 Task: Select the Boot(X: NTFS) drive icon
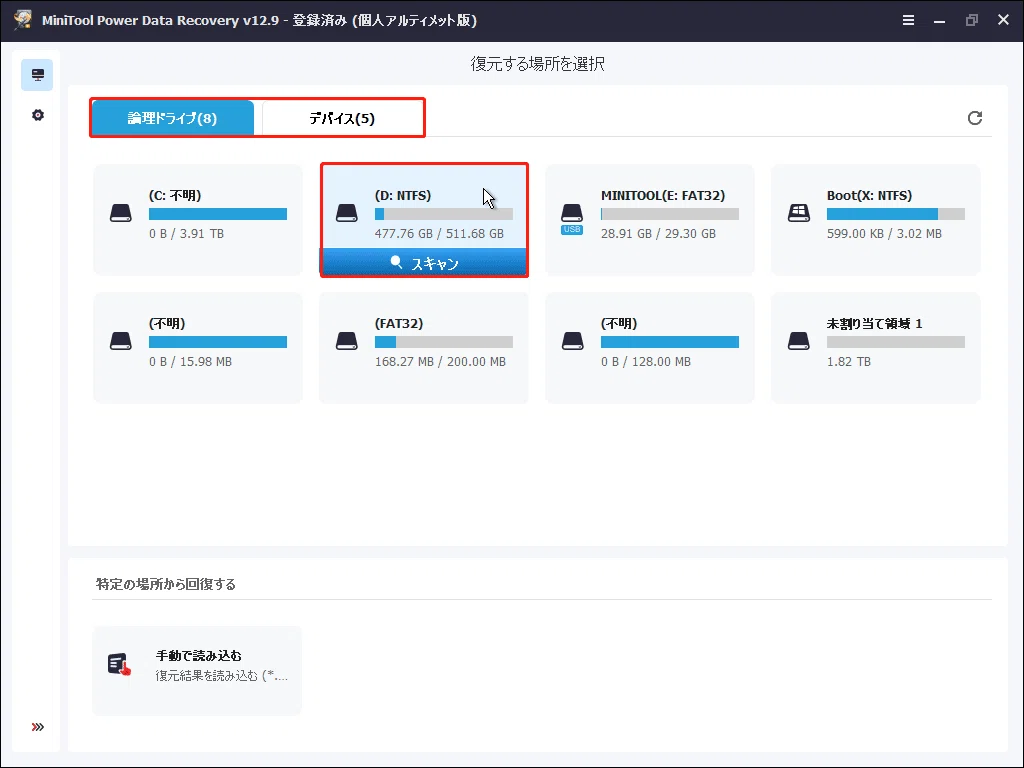pos(799,213)
